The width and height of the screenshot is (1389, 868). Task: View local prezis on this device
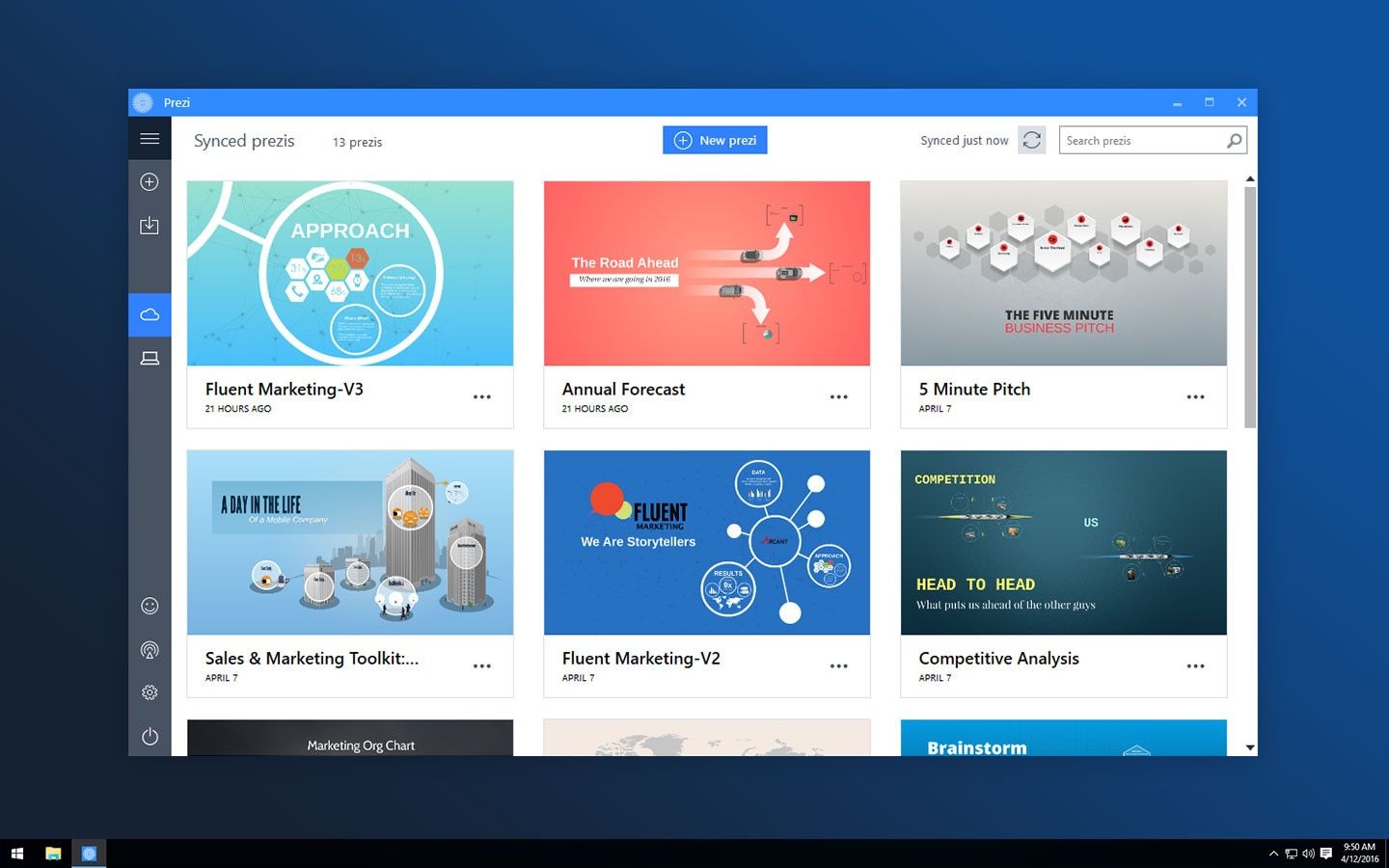pos(150,357)
